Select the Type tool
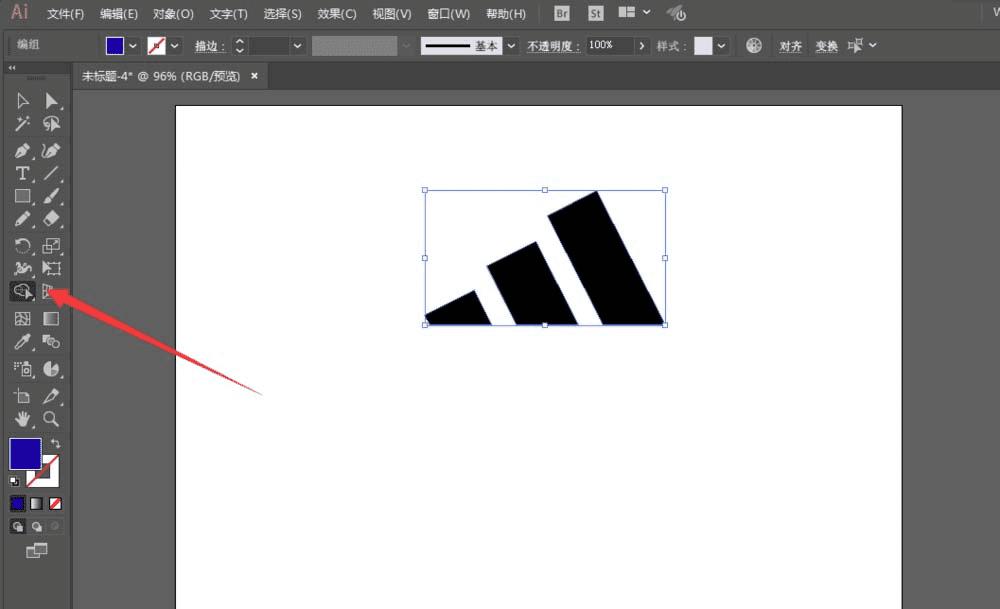The image size is (1000, 609). (x=22, y=174)
